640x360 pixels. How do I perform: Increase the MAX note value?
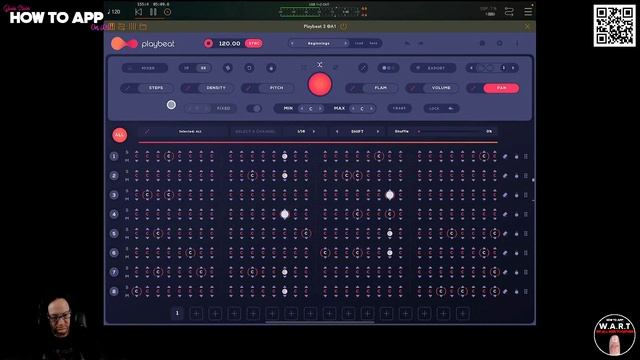371,109
